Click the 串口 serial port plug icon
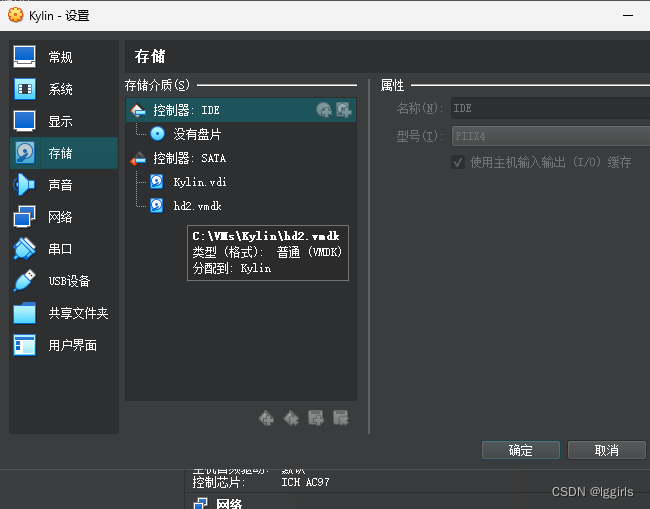This screenshot has width=650, height=509. 24,249
